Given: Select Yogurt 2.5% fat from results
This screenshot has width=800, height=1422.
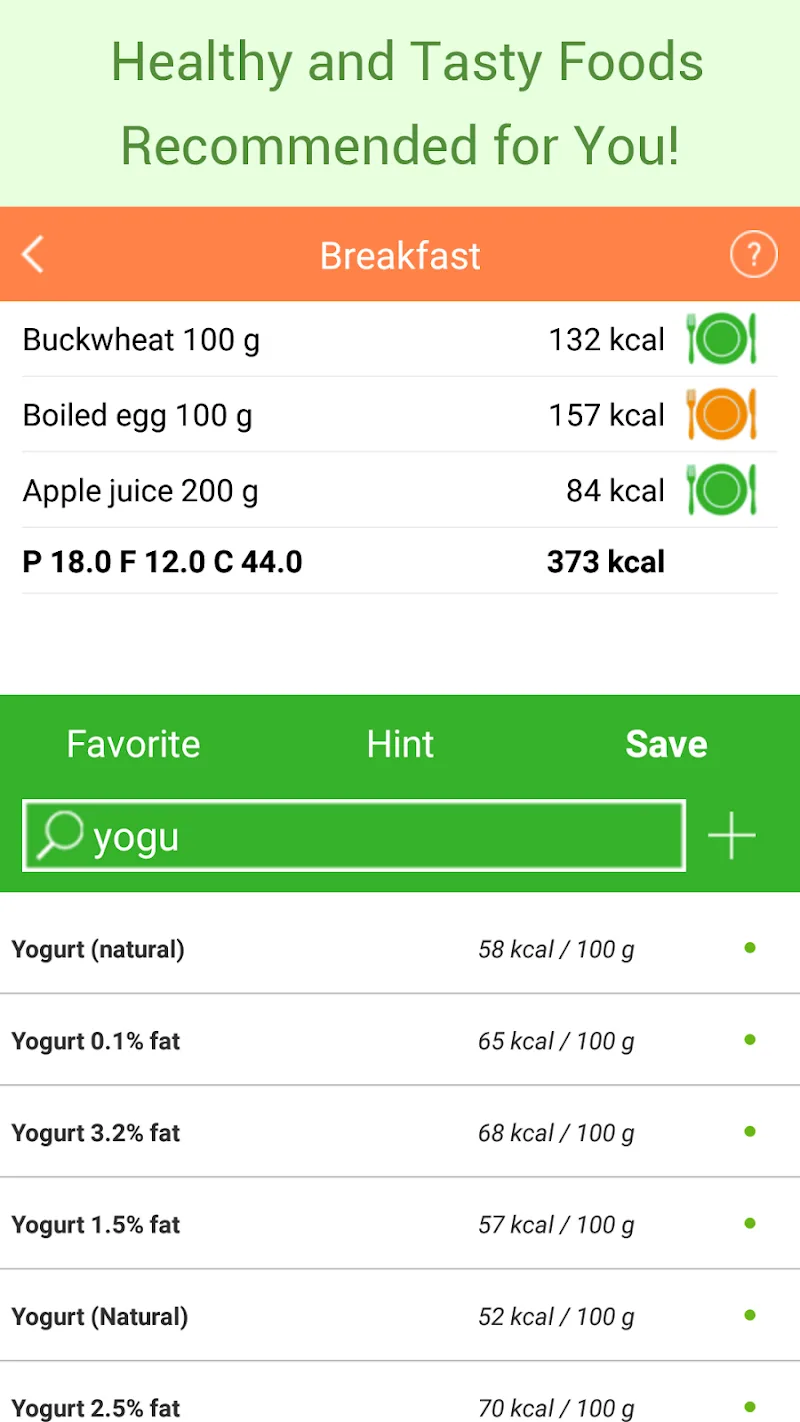Looking at the screenshot, I should (96, 1408).
